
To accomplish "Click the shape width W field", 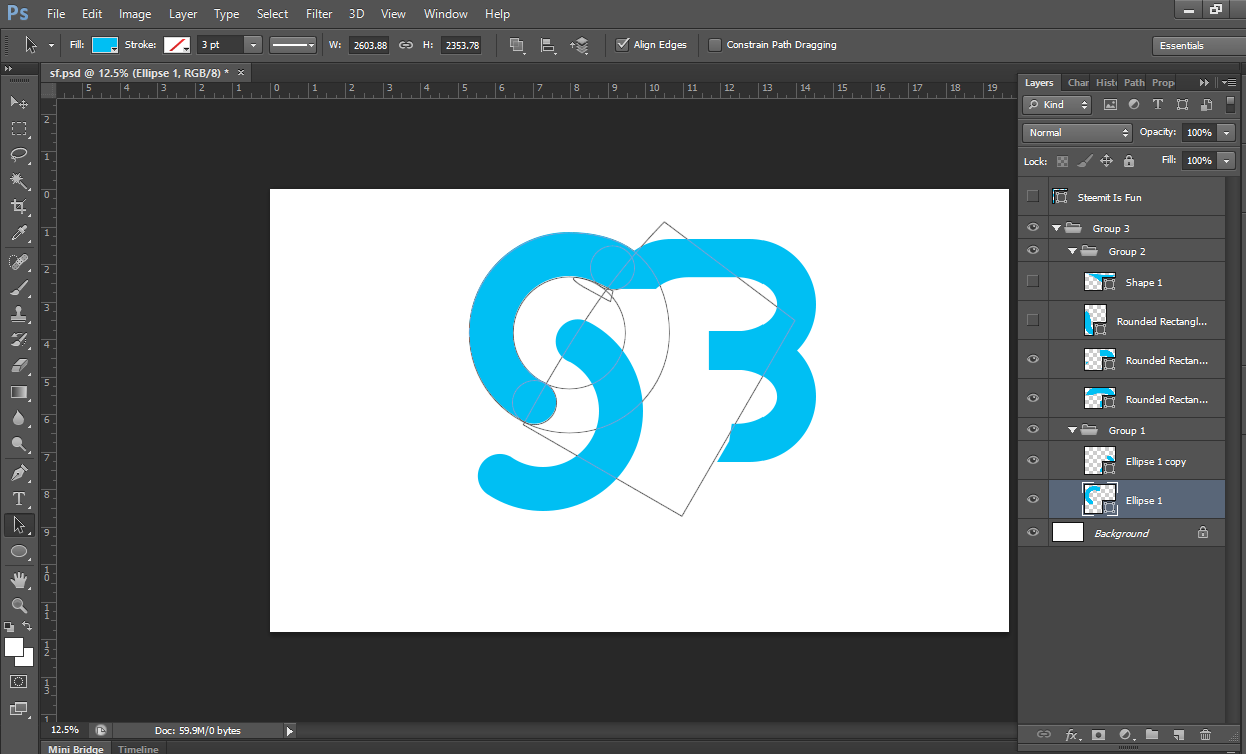I will pos(369,45).
